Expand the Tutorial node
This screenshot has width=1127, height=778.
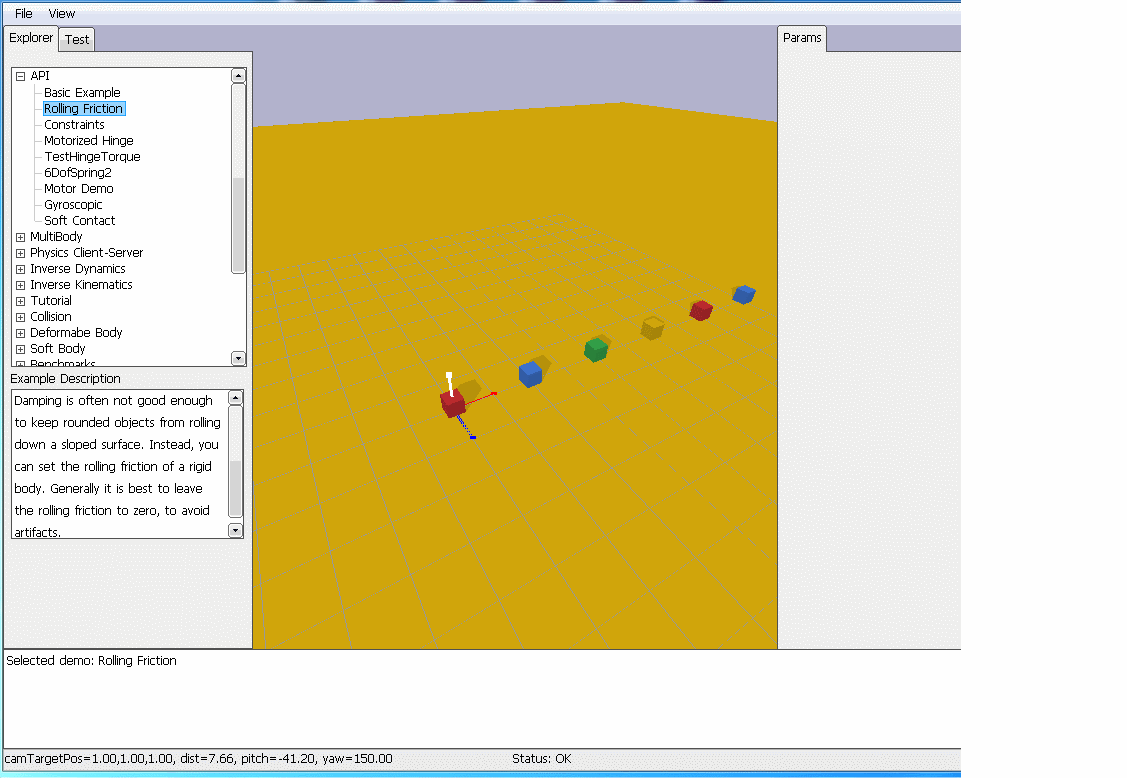point(21,301)
